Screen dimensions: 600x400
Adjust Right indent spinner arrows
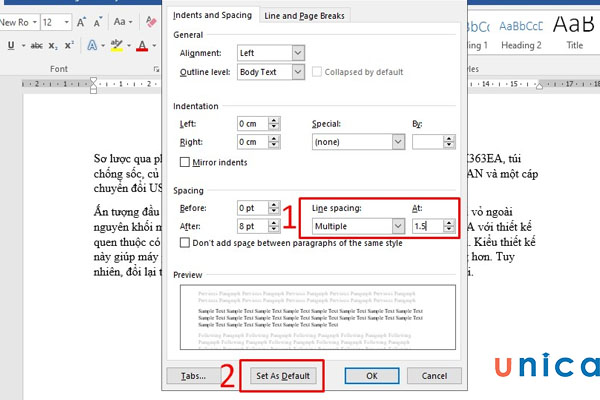(274, 142)
